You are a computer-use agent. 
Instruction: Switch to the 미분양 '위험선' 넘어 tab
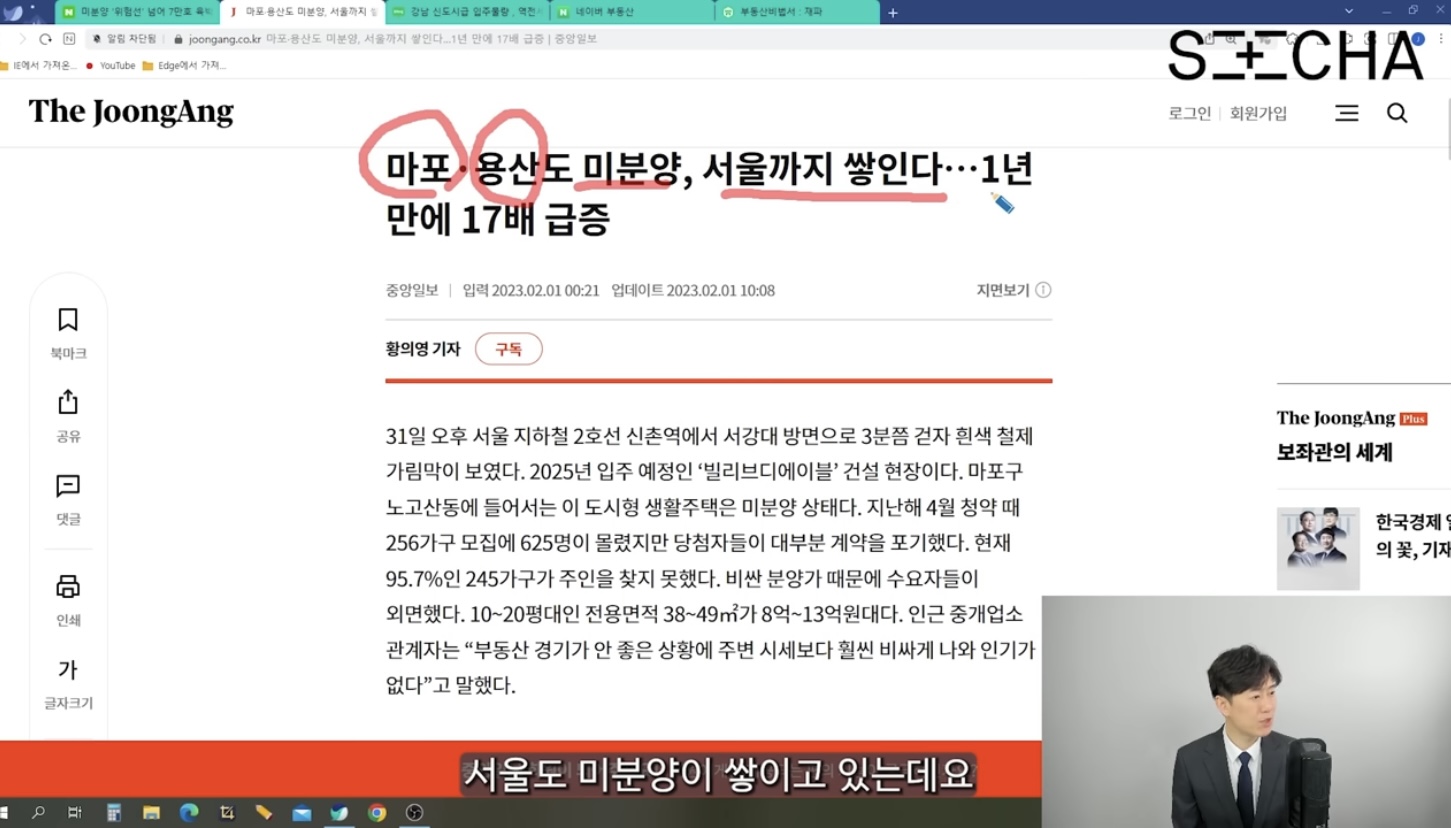tap(137, 13)
